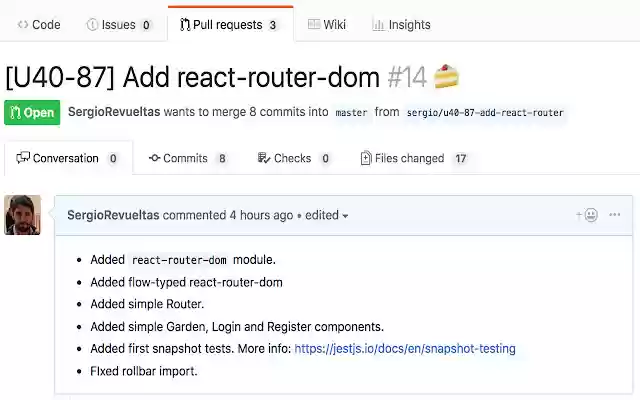640x400 pixels.
Task: Open the comment options ellipsis menu
Action: [x=615, y=215]
